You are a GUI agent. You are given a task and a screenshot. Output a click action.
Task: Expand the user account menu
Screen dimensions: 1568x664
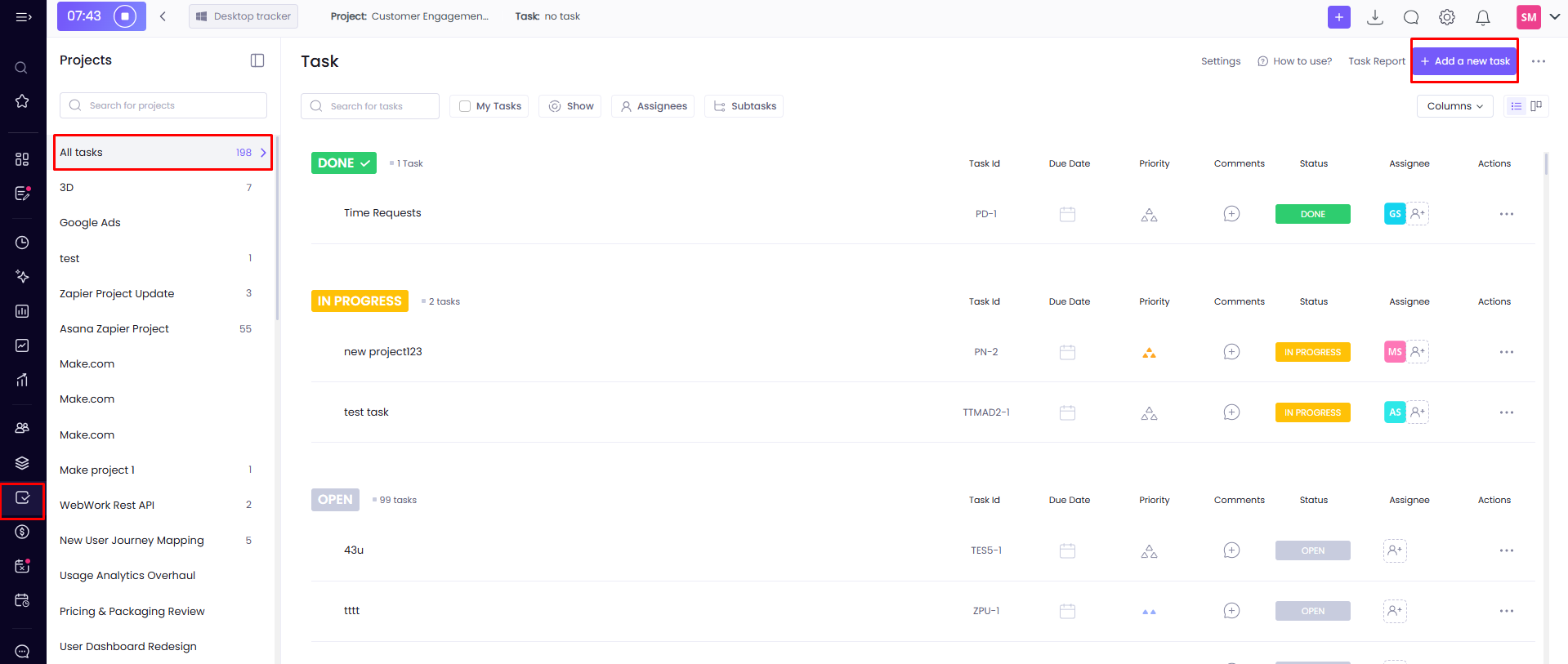pyautogui.click(x=1554, y=16)
